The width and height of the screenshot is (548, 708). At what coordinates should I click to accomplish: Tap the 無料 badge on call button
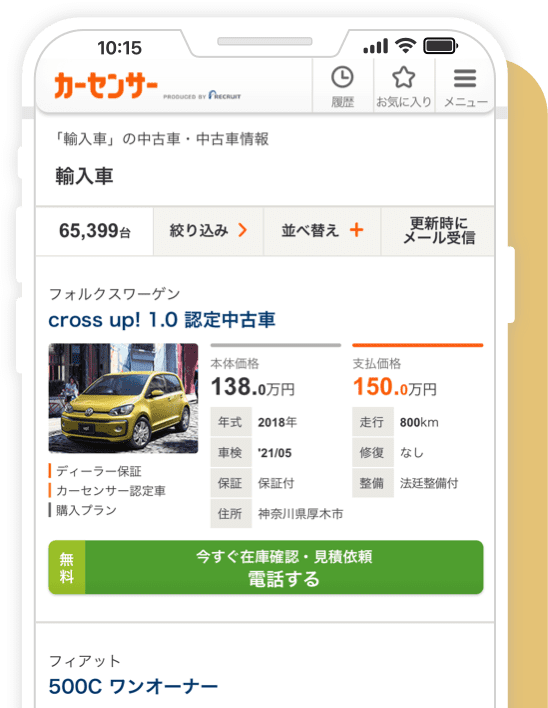point(66,567)
